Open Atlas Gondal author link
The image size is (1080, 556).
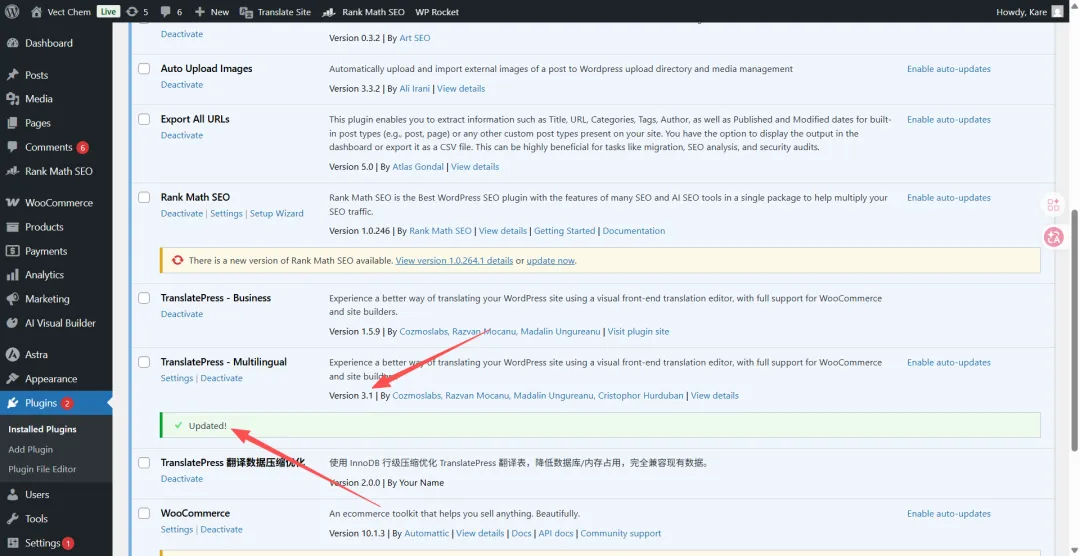pos(418,167)
